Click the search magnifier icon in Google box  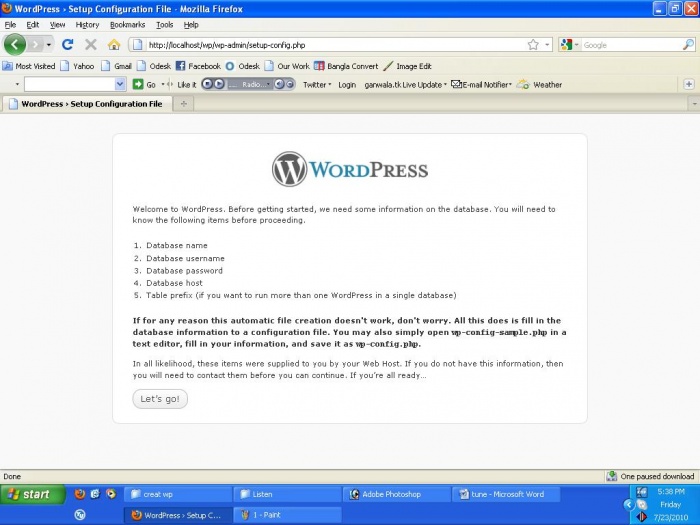(688, 45)
